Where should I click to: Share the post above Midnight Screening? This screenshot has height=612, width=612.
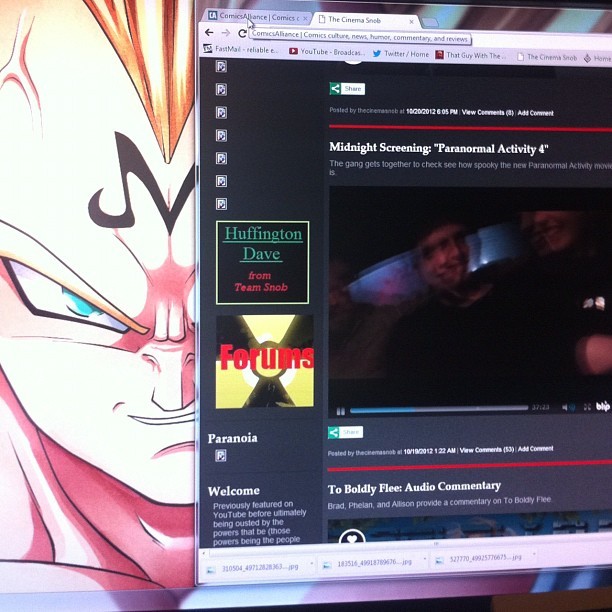(347, 89)
